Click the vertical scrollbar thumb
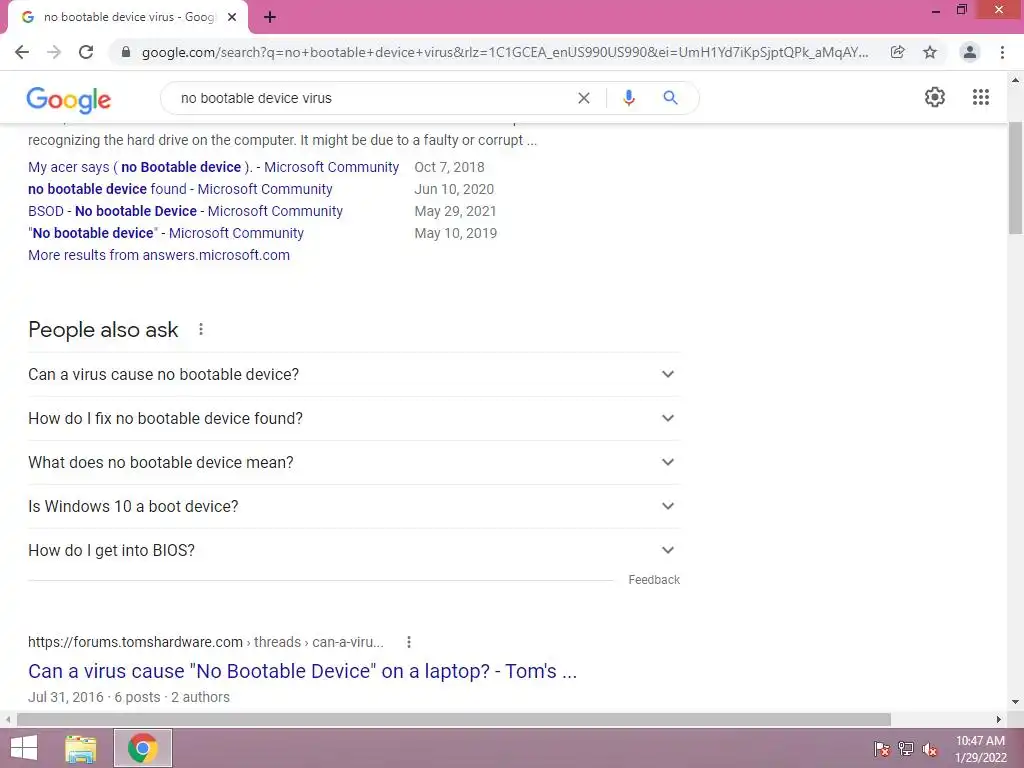The width and height of the screenshot is (1024, 768). 1016,178
